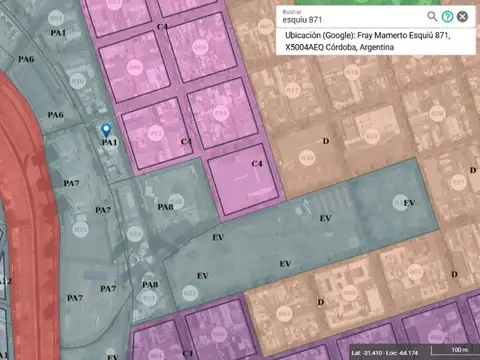
Task: Click the blue location pin marker
Action: (106, 130)
